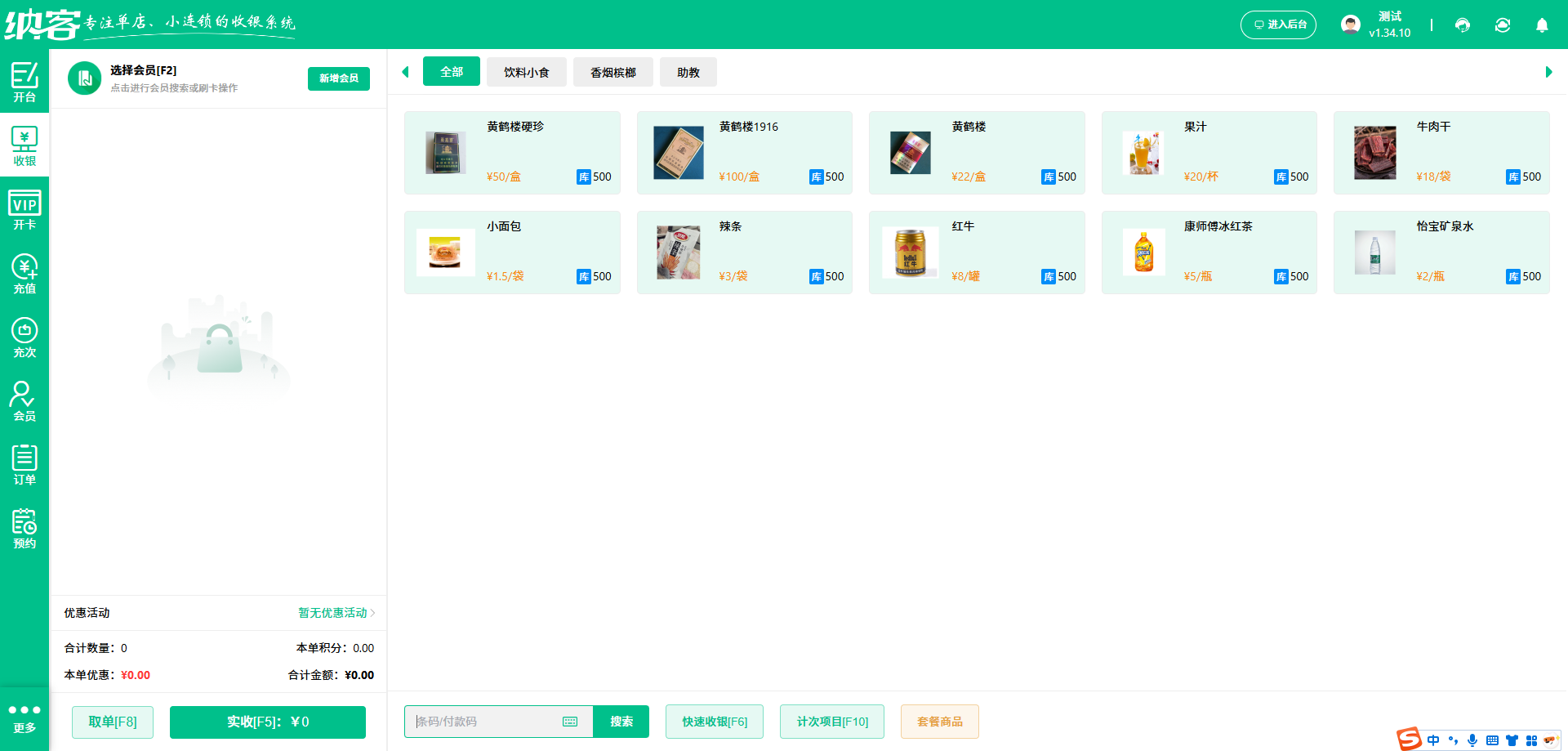
Task: Select the 订单 orders icon in sidebar
Action: coord(24,463)
